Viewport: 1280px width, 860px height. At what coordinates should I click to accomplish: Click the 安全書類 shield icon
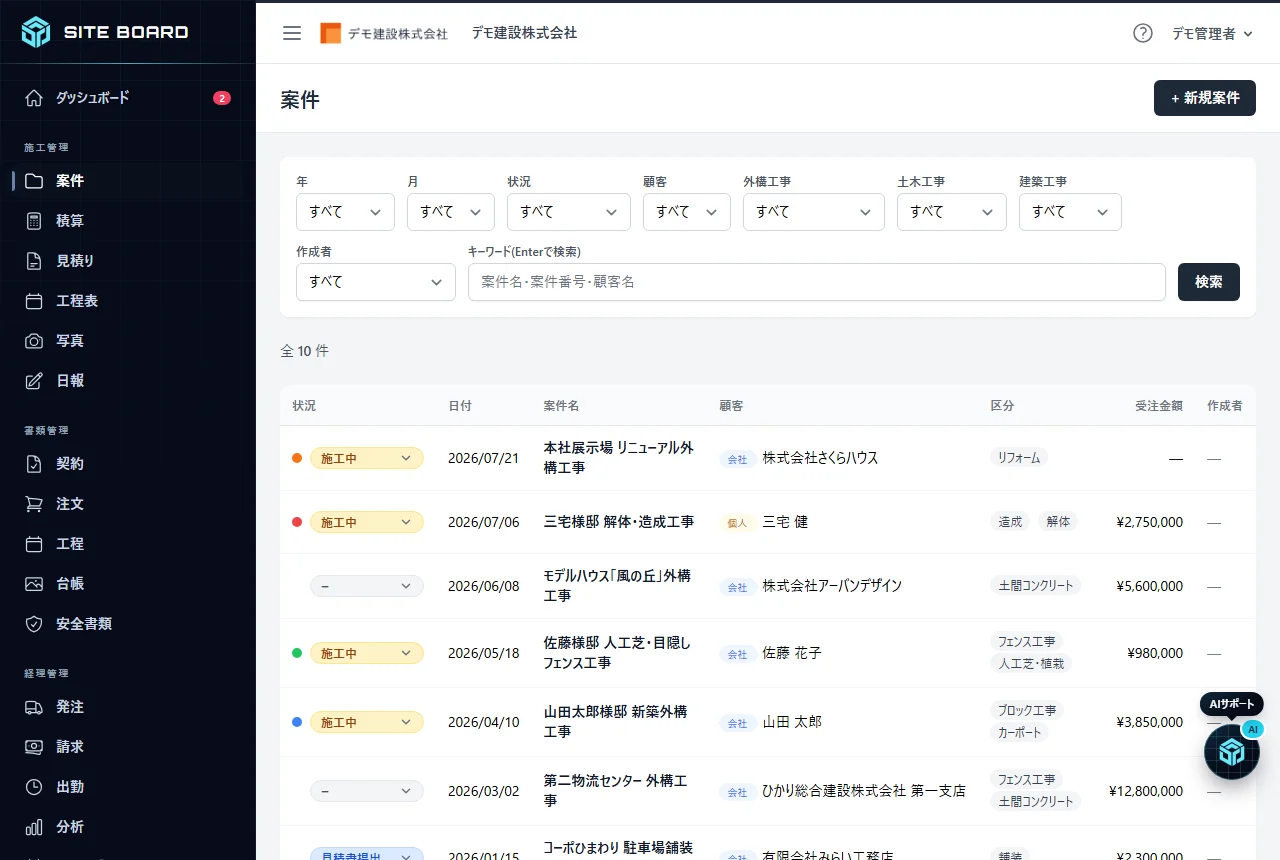point(34,624)
